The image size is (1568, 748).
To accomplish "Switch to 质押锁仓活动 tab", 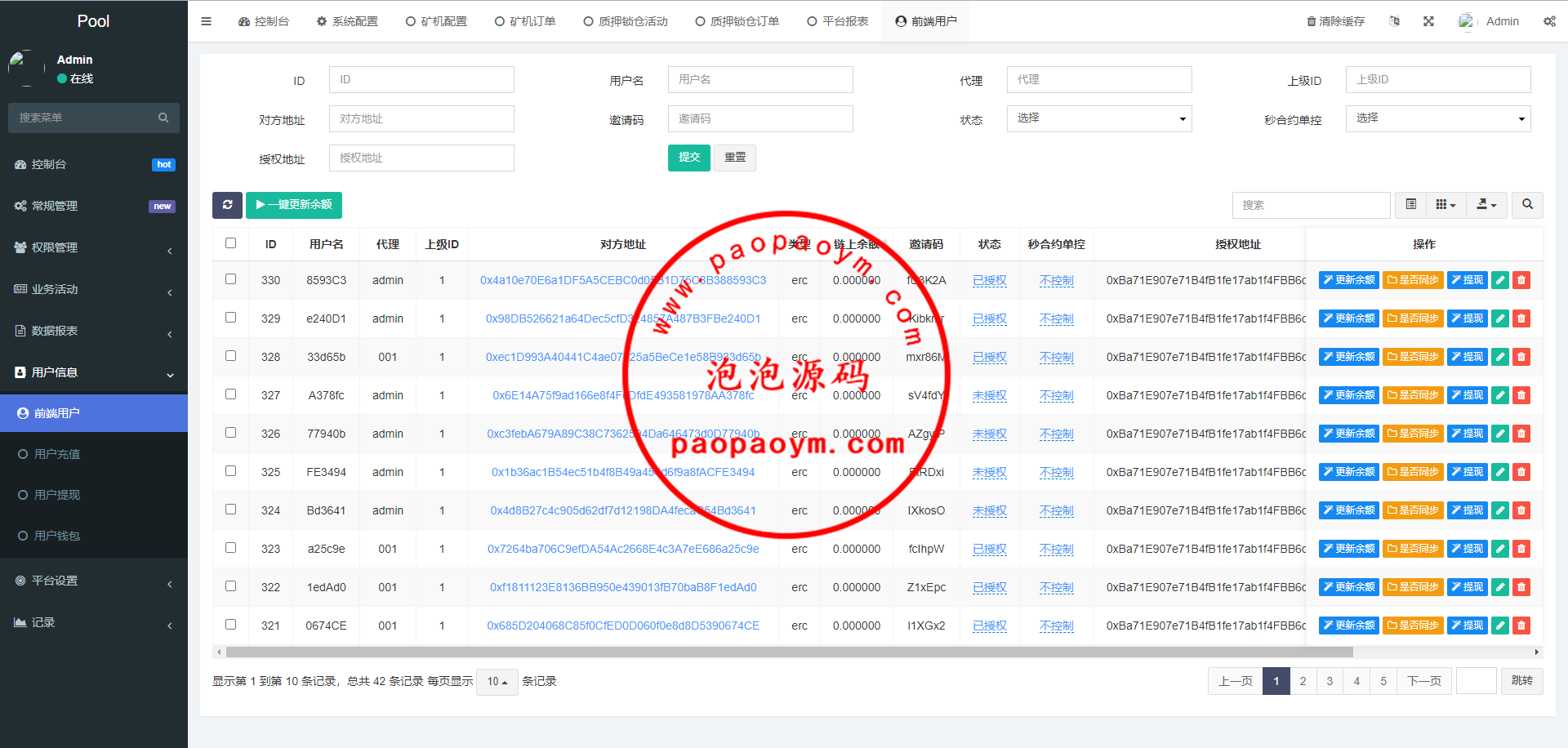I will click(626, 21).
